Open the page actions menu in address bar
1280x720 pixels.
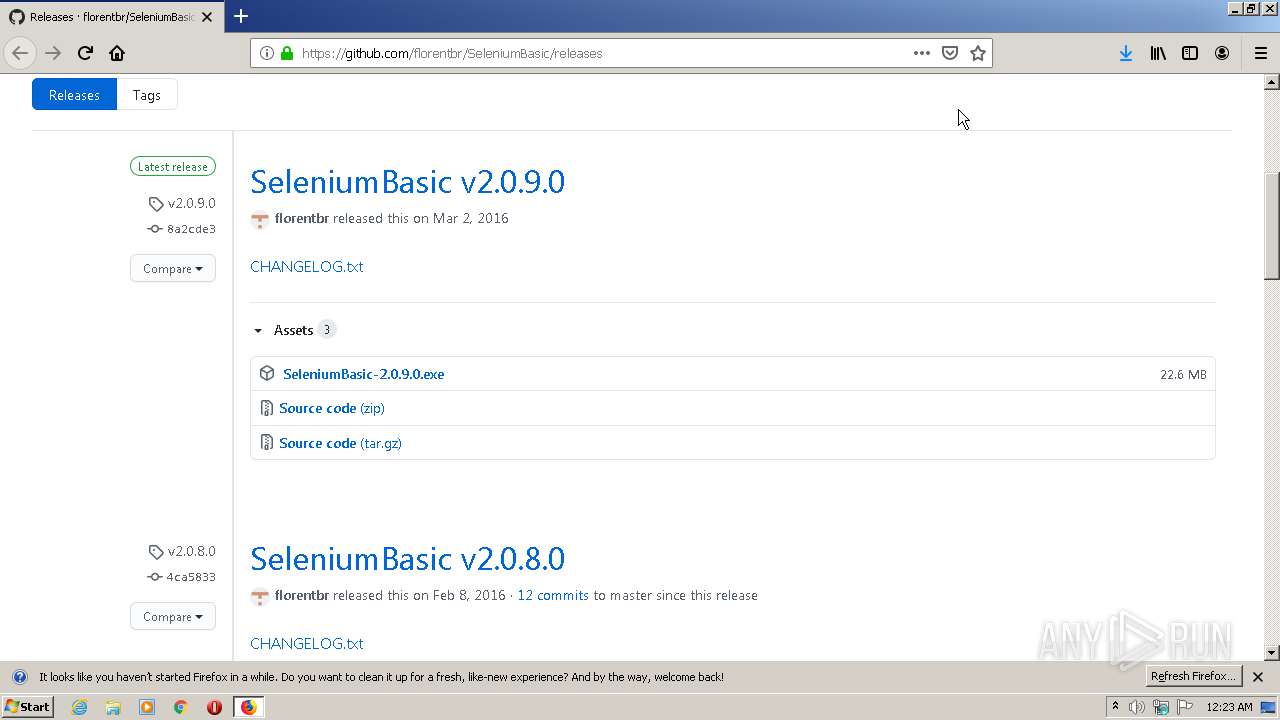tap(922, 53)
